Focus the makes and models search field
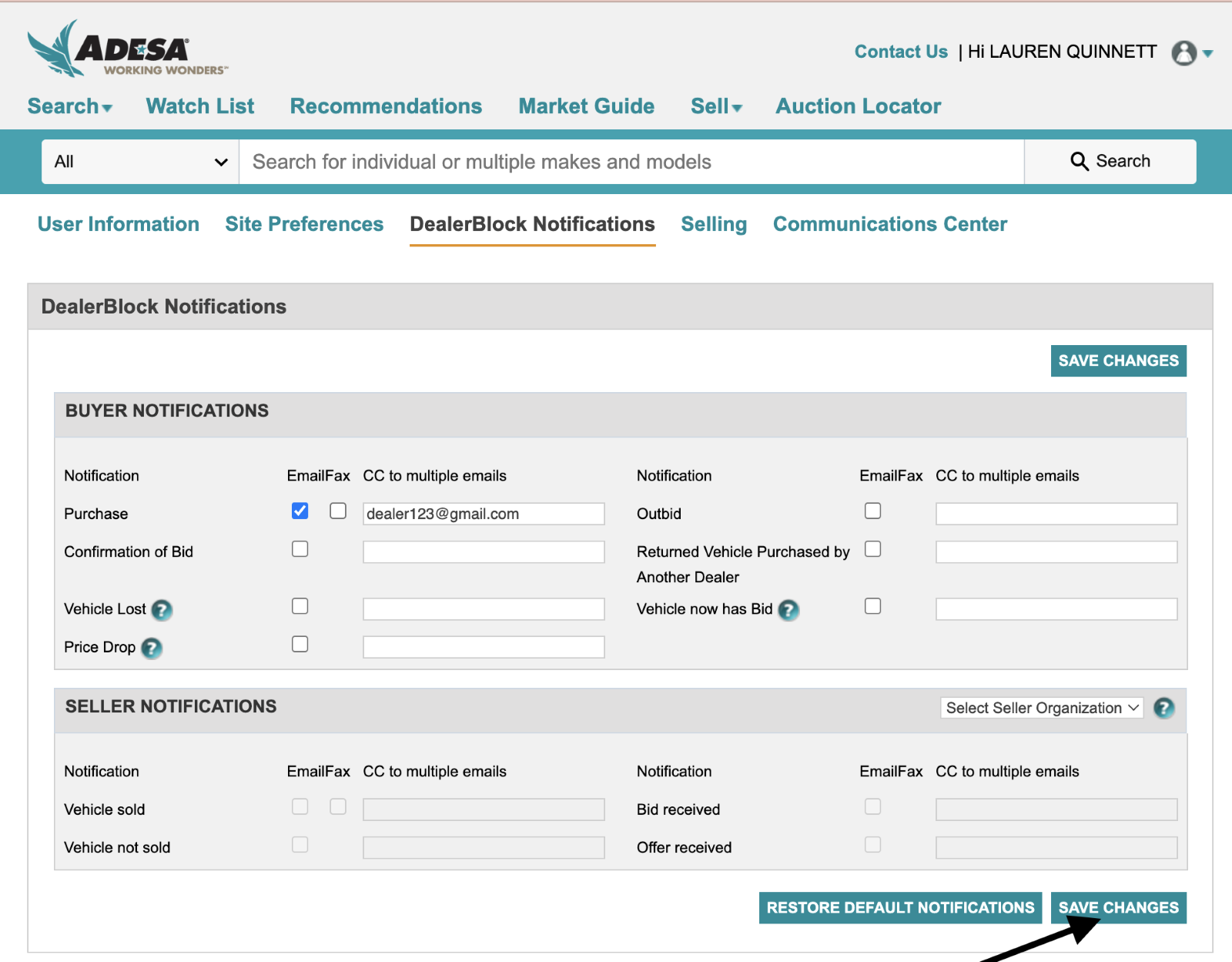Viewport: 1232px width, 962px height. [x=631, y=162]
